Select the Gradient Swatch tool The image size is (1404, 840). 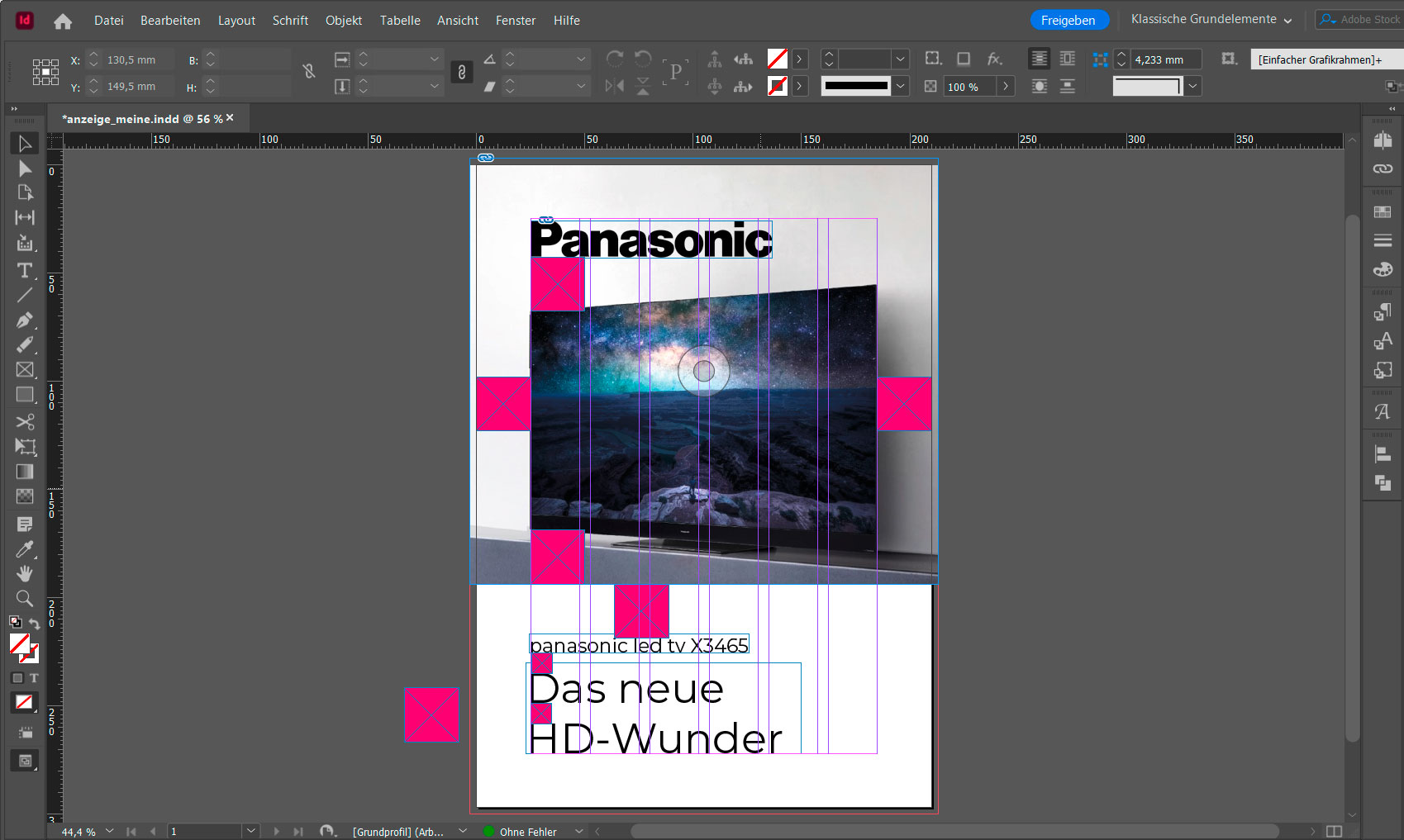25,472
